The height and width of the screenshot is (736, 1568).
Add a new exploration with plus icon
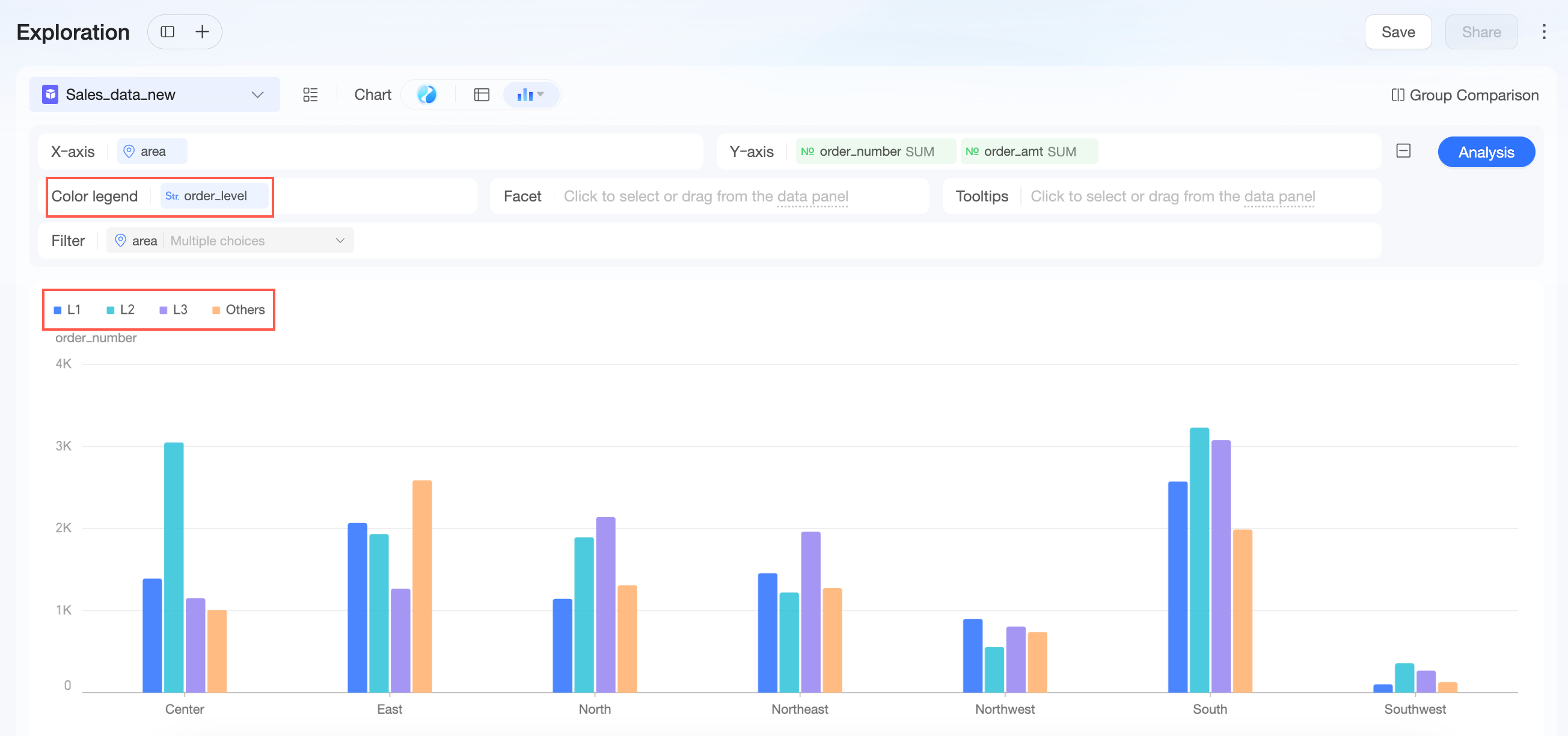pyautogui.click(x=202, y=32)
